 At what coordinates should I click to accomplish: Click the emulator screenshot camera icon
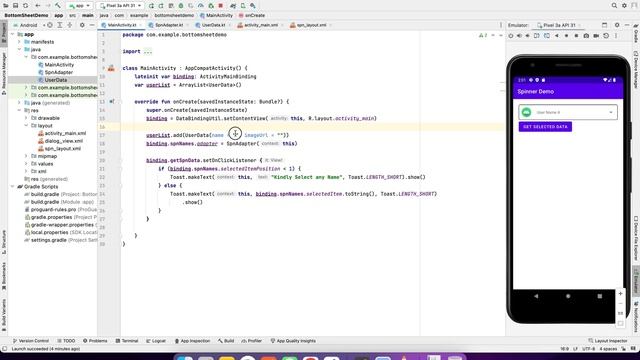[586, 36]
